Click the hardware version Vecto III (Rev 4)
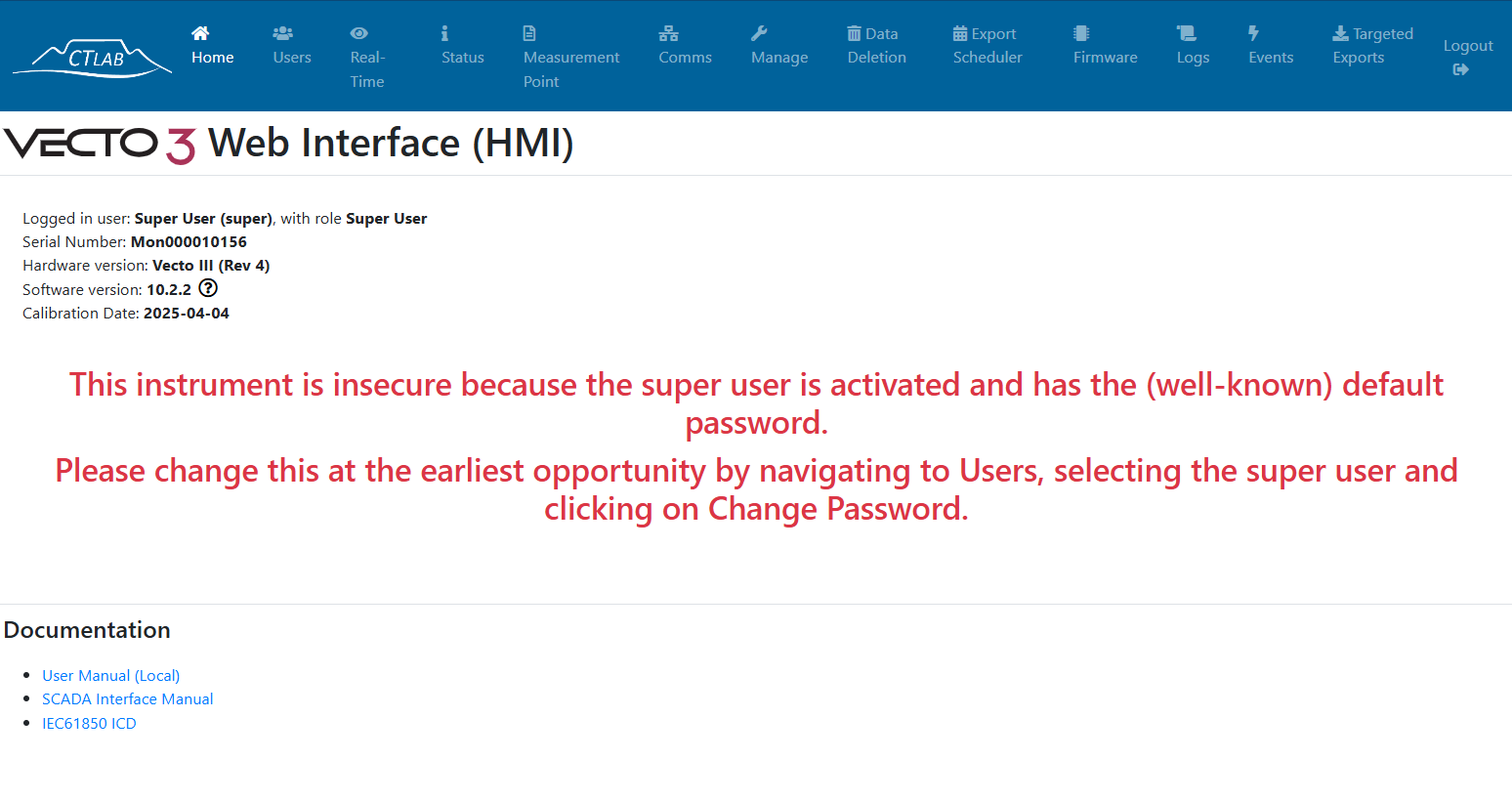 coord(211,265)
